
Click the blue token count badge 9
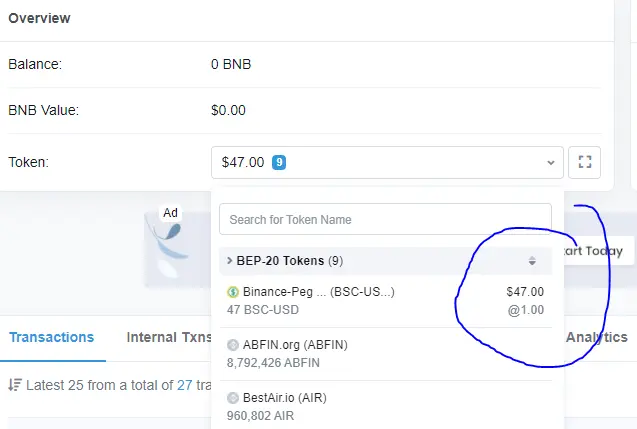(x=279, y=162)
